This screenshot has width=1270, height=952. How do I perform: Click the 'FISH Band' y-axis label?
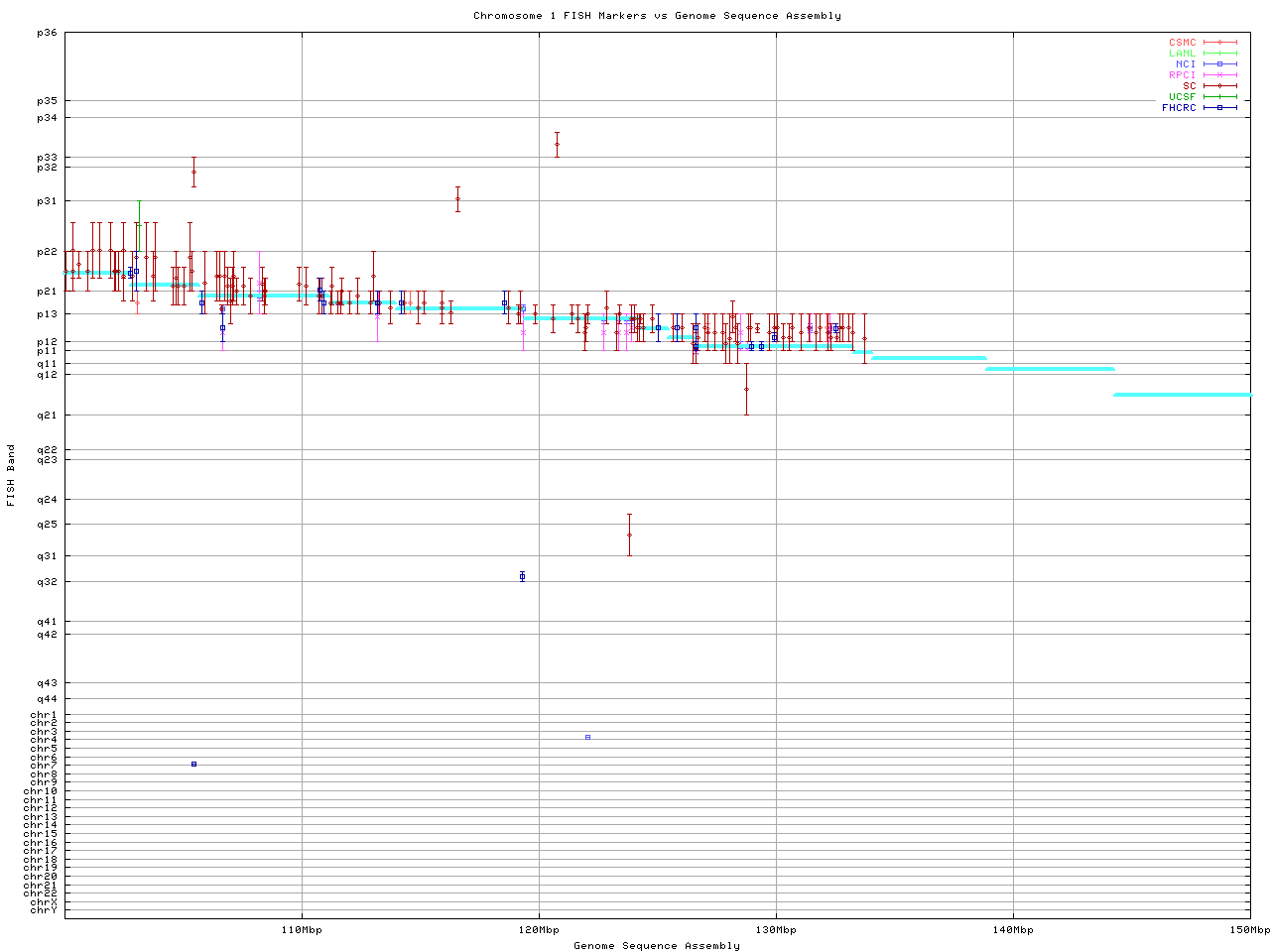pyautogui.click(x=11, y=475)
